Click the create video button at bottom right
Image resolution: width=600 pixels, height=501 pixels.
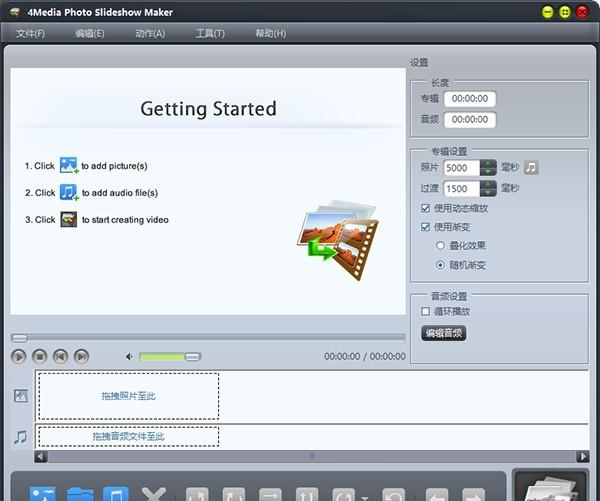551,487
